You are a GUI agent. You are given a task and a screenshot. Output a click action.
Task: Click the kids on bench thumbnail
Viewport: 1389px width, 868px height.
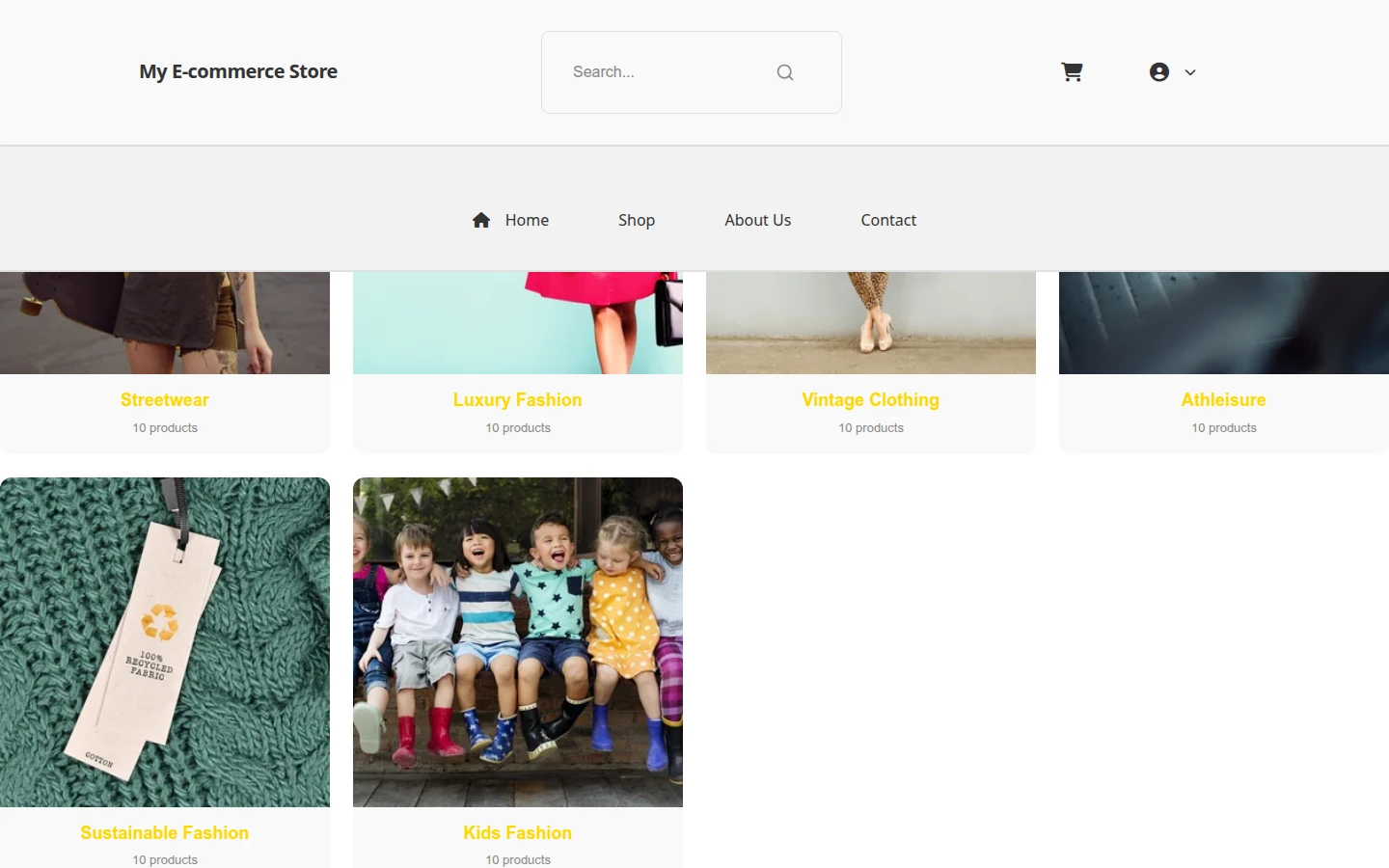[x=518, y=642]
